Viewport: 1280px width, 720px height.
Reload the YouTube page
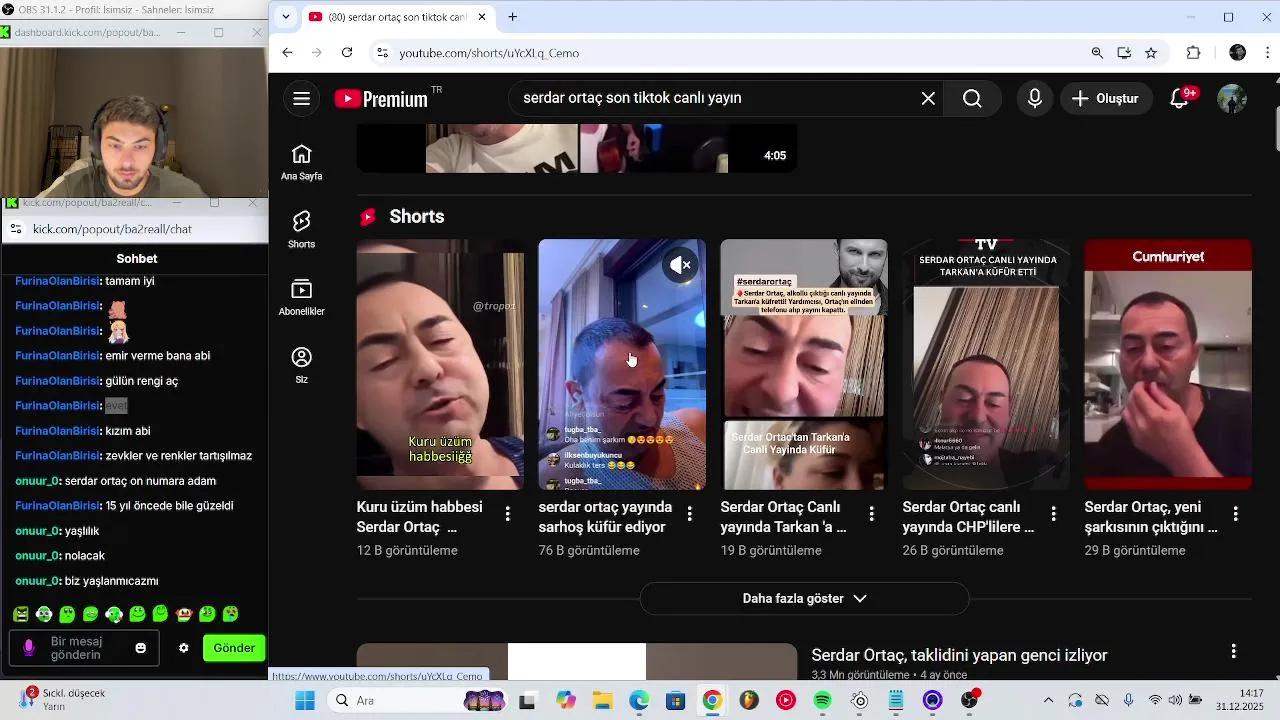[347, 53]
